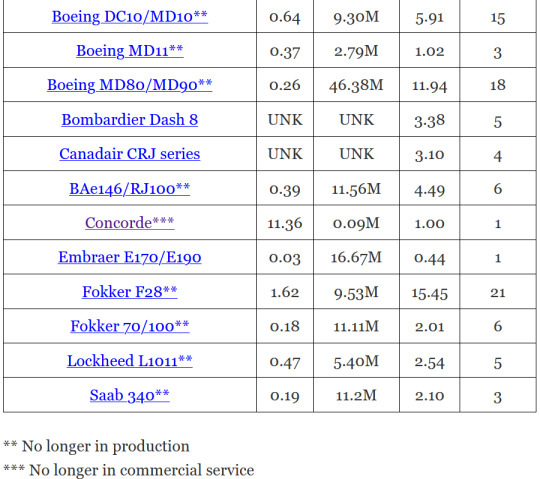
Task: Click the Canadair CRJ series link
Action: [x=129, y=154]
